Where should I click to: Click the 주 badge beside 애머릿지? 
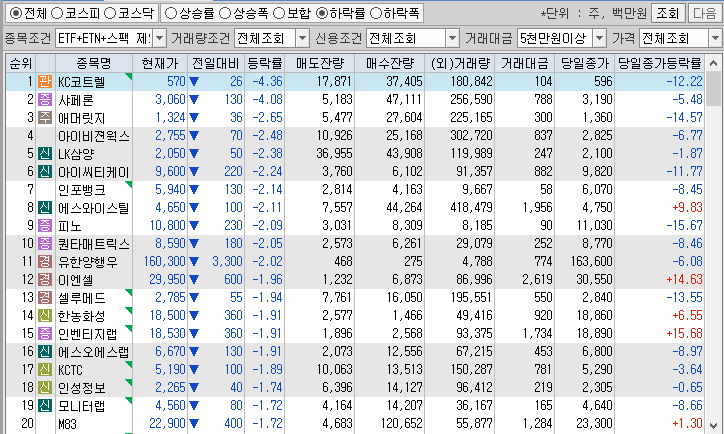pos(45,118)
